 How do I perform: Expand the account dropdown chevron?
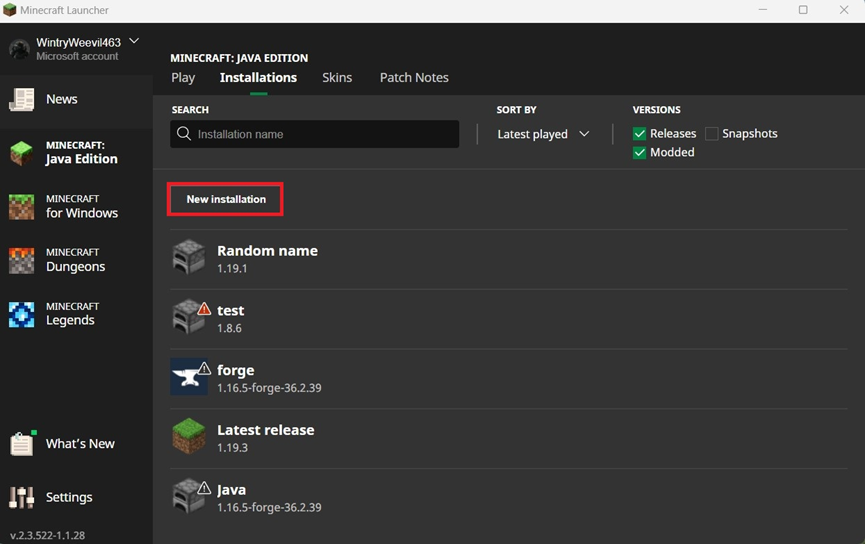coord(134,41)
